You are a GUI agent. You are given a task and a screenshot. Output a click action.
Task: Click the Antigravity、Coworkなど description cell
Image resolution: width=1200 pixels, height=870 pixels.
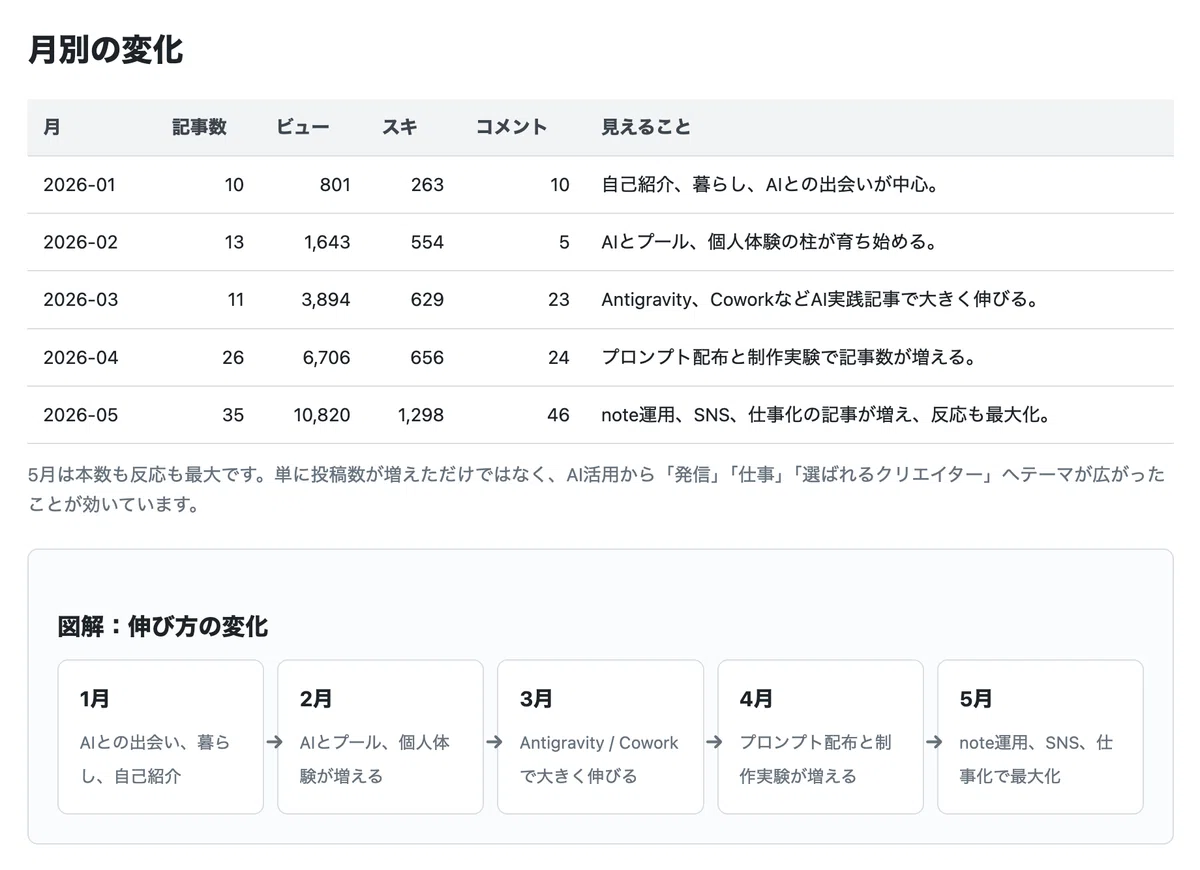click(820, 300)
